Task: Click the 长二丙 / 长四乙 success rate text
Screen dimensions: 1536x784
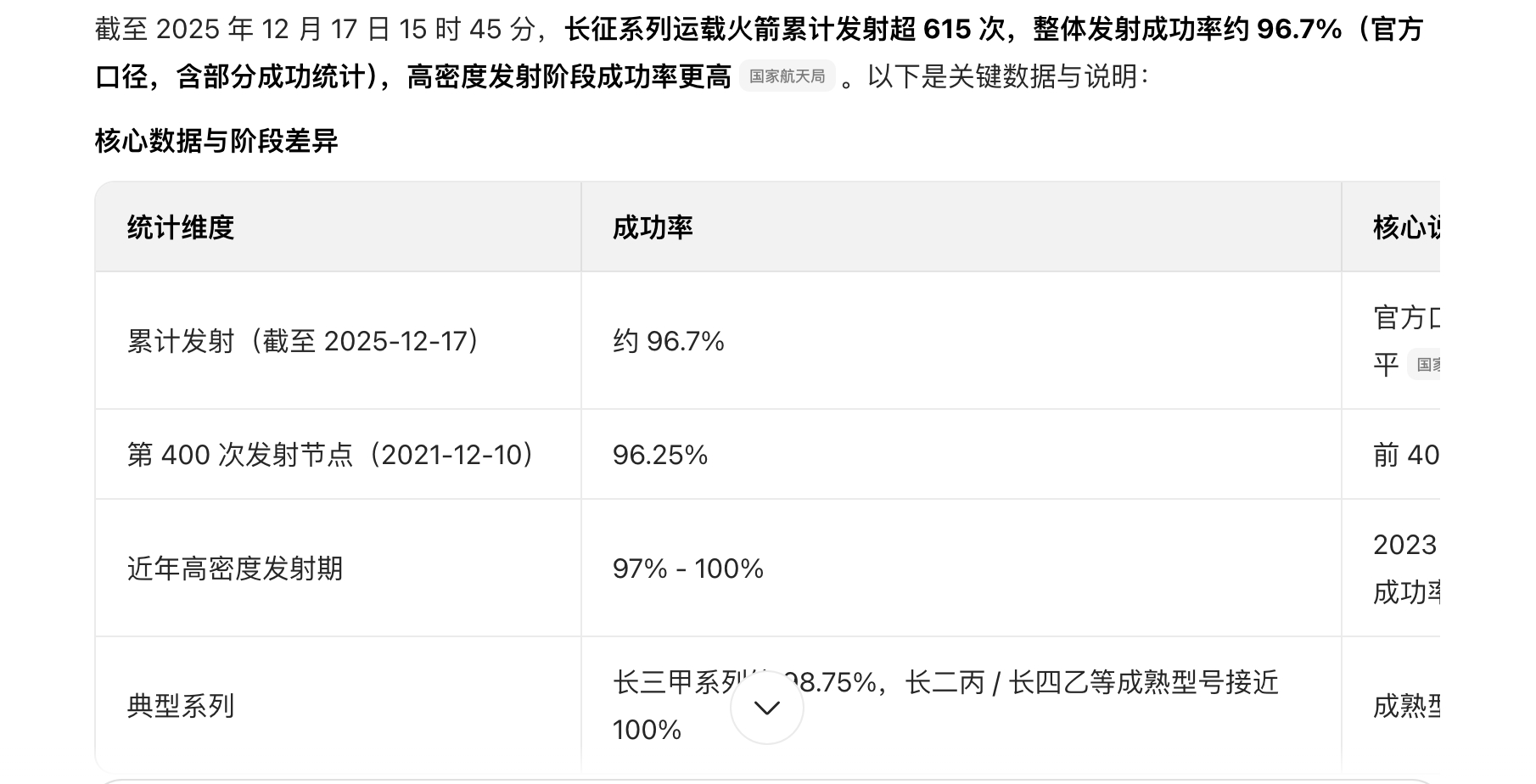Action: pyautogui.click(x=1091, y=682)
